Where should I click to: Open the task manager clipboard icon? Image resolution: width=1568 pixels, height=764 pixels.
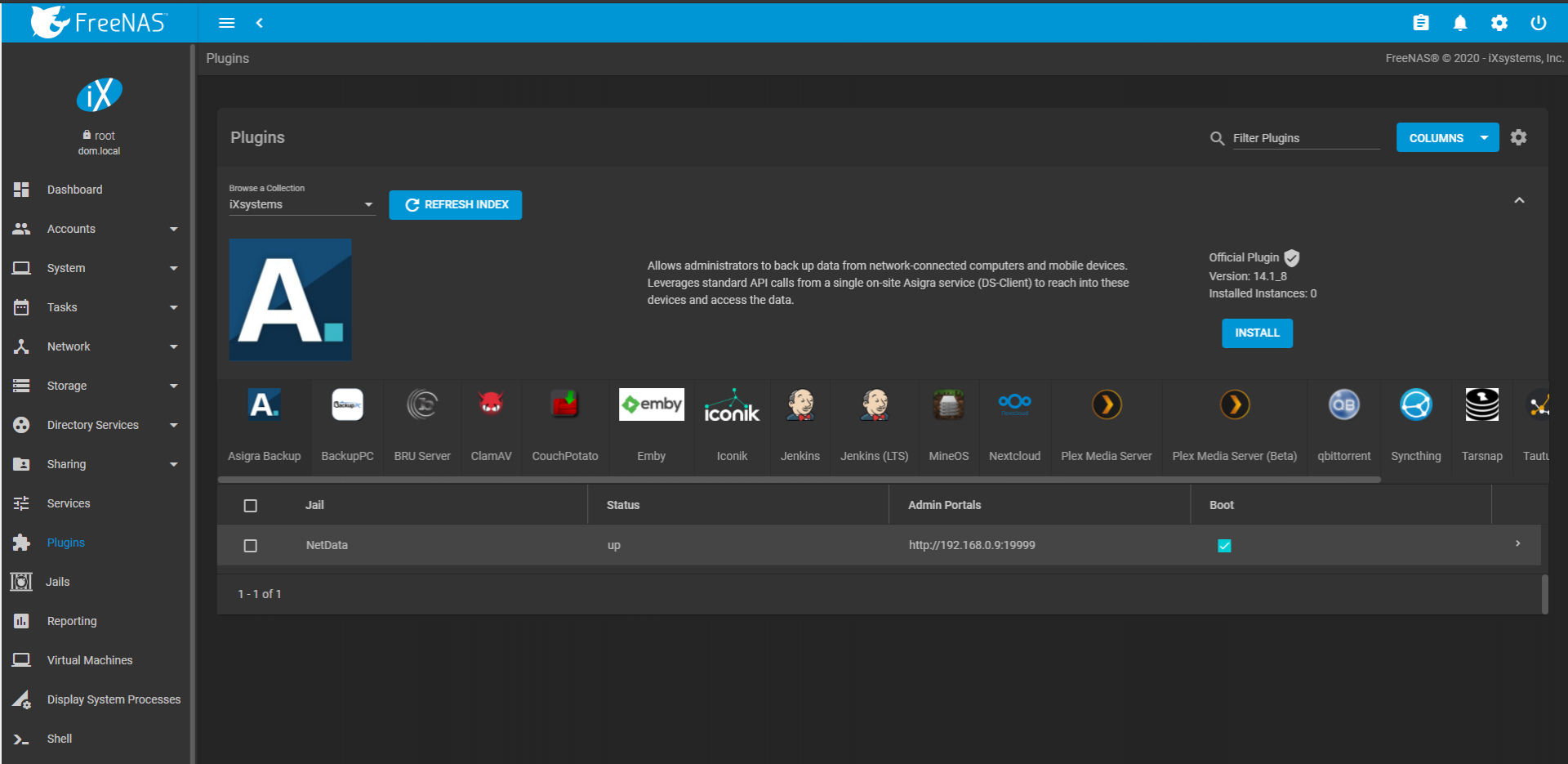[x=1421, y=23]
